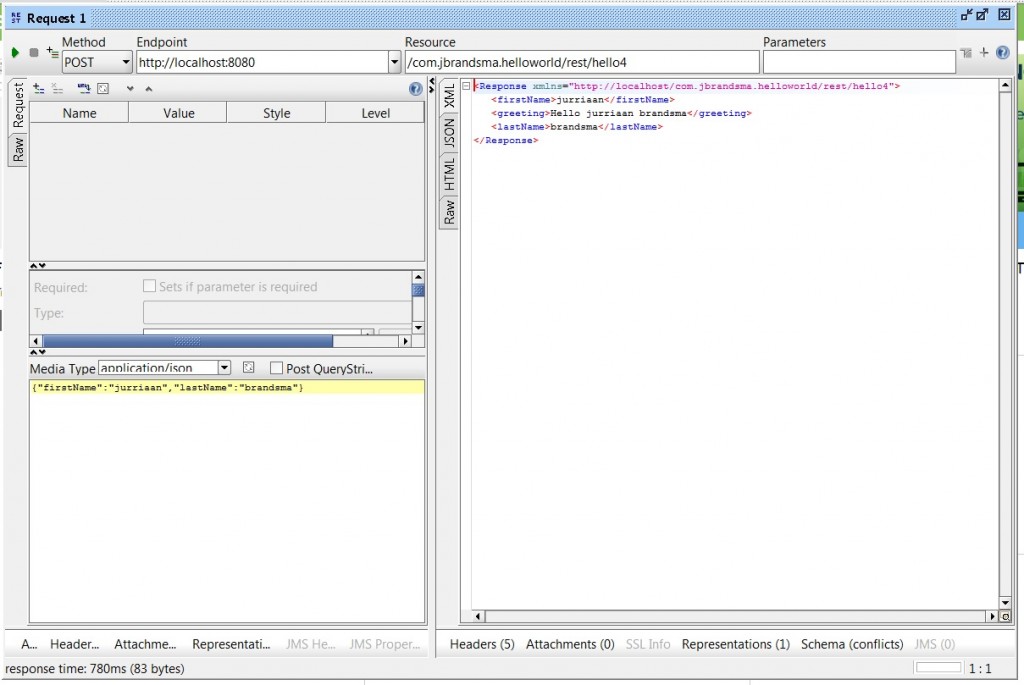This screenshot has width=1024, height=685.
Task: Enable the 'Sets if parameter is required' checkbox
Action: [147, 287]
